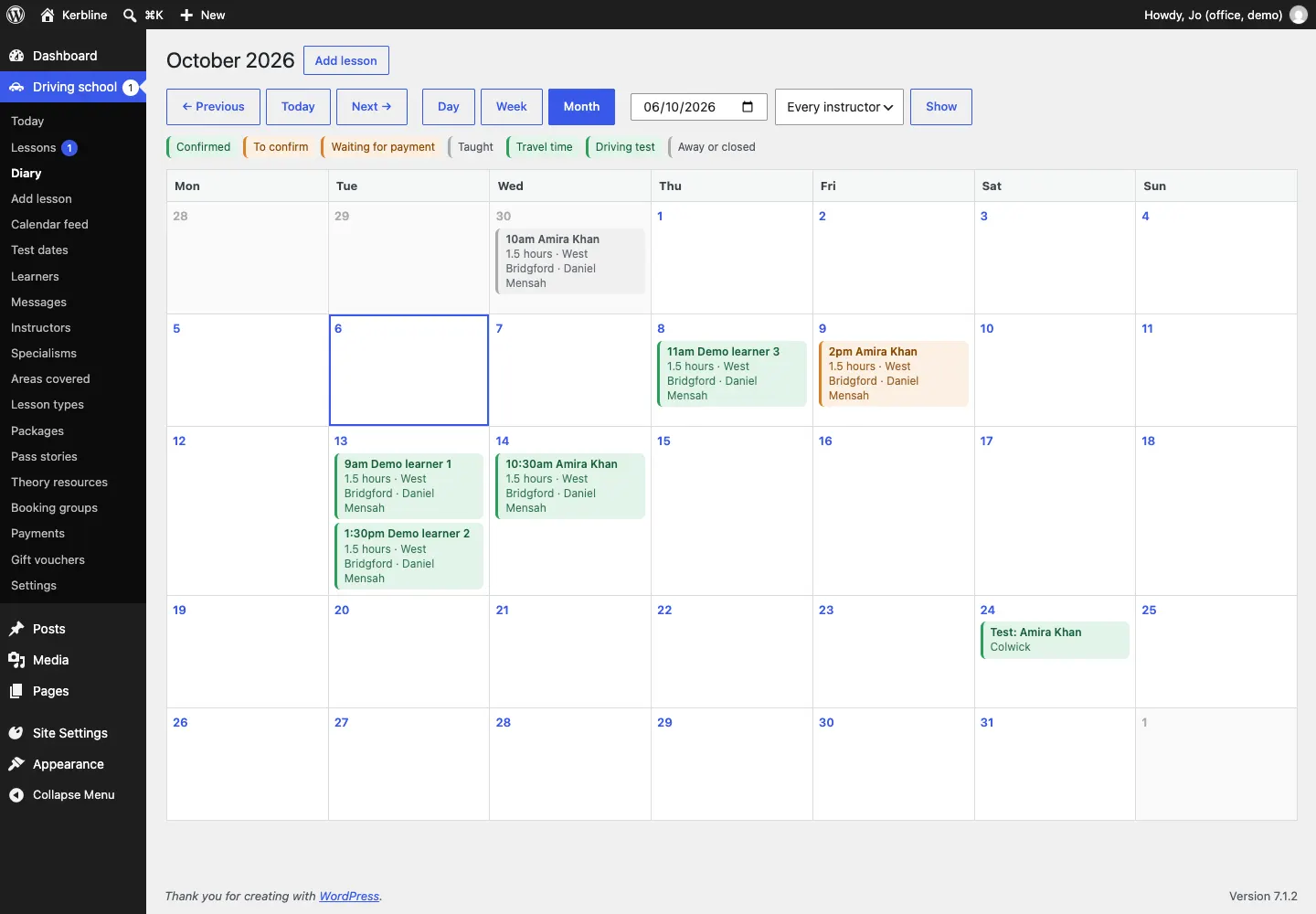The height and width of the screenshot is (914, 1316).
Task: Open the user avatar icon
Action: (1299, 15)
